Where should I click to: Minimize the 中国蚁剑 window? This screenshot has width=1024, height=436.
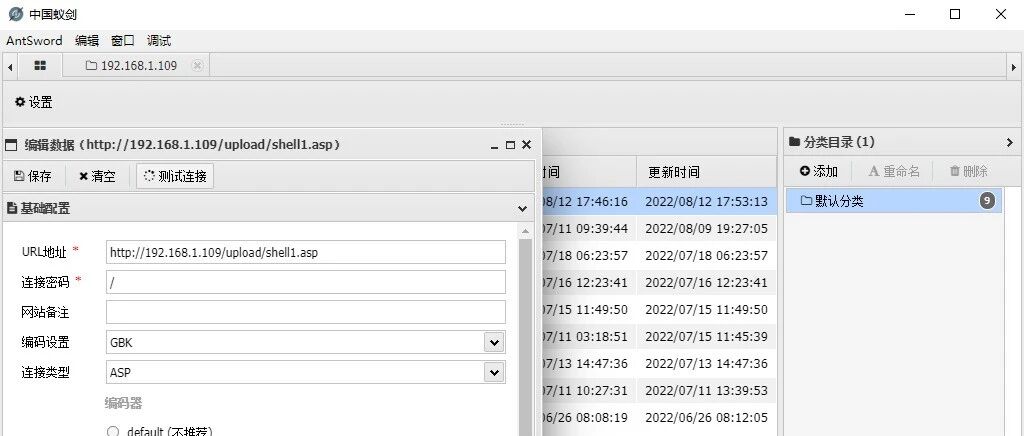(909, 14)
